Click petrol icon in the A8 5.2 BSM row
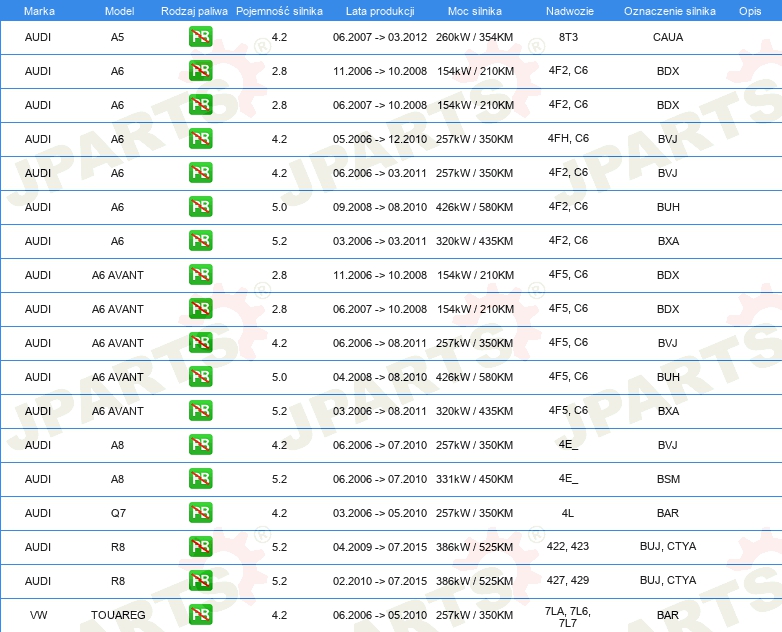The width and height of the screenshot is (782, 632). (200, 478)
